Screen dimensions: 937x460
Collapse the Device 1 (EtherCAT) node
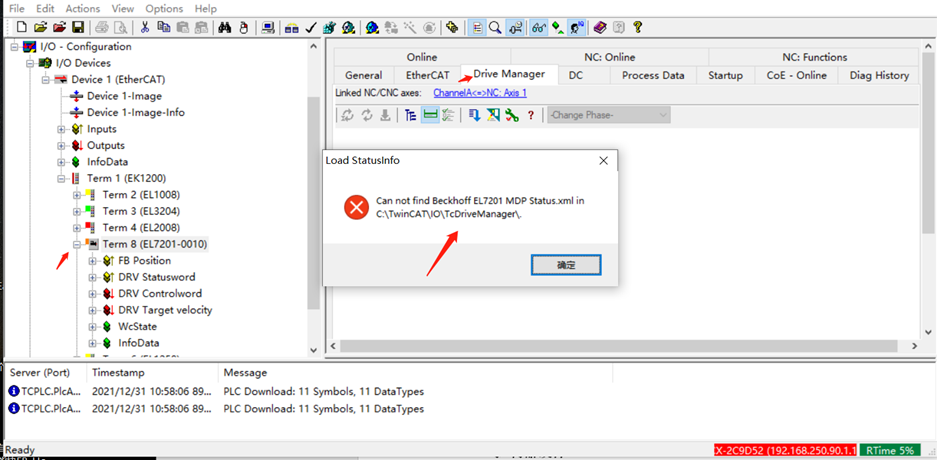[x=45, y=79]
